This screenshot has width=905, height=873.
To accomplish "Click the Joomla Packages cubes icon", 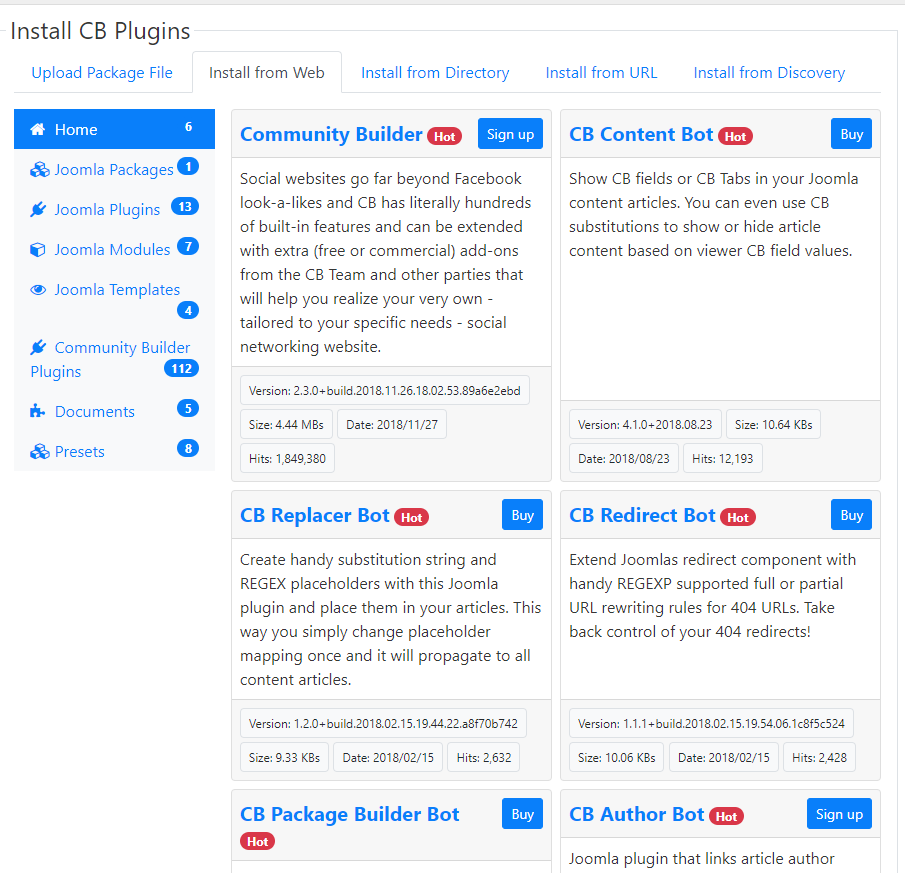I will 39,170.
